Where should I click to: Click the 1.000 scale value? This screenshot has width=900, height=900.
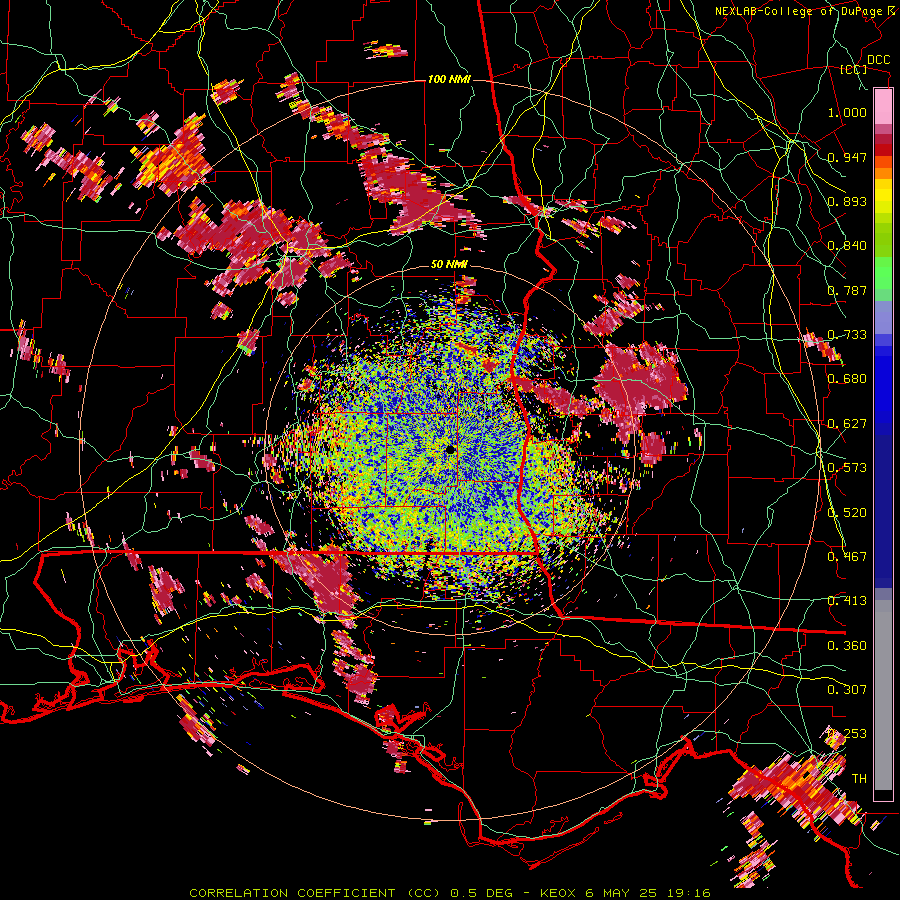click(847, 112)
